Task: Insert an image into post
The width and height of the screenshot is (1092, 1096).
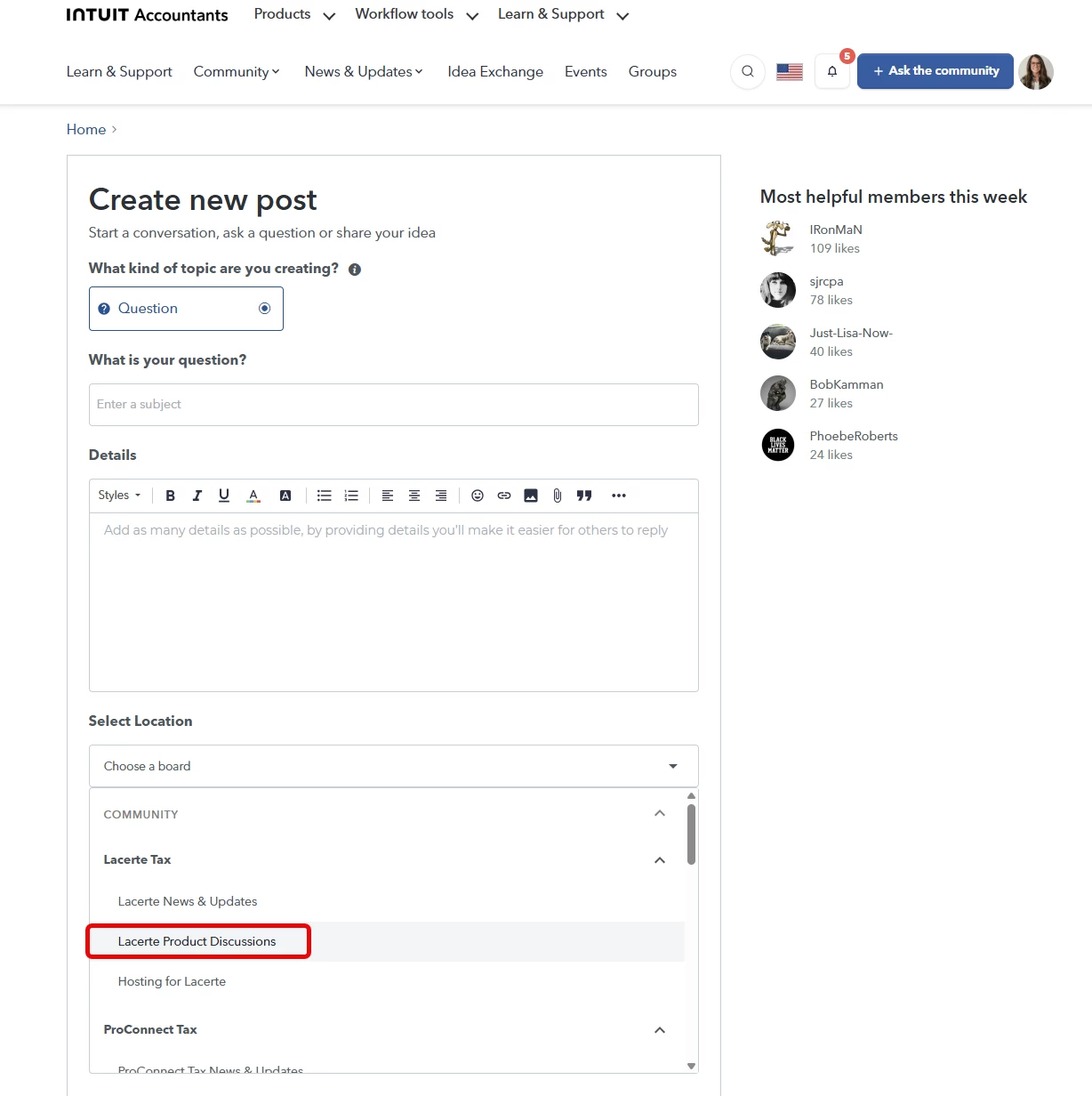Action: pos(531,496)
